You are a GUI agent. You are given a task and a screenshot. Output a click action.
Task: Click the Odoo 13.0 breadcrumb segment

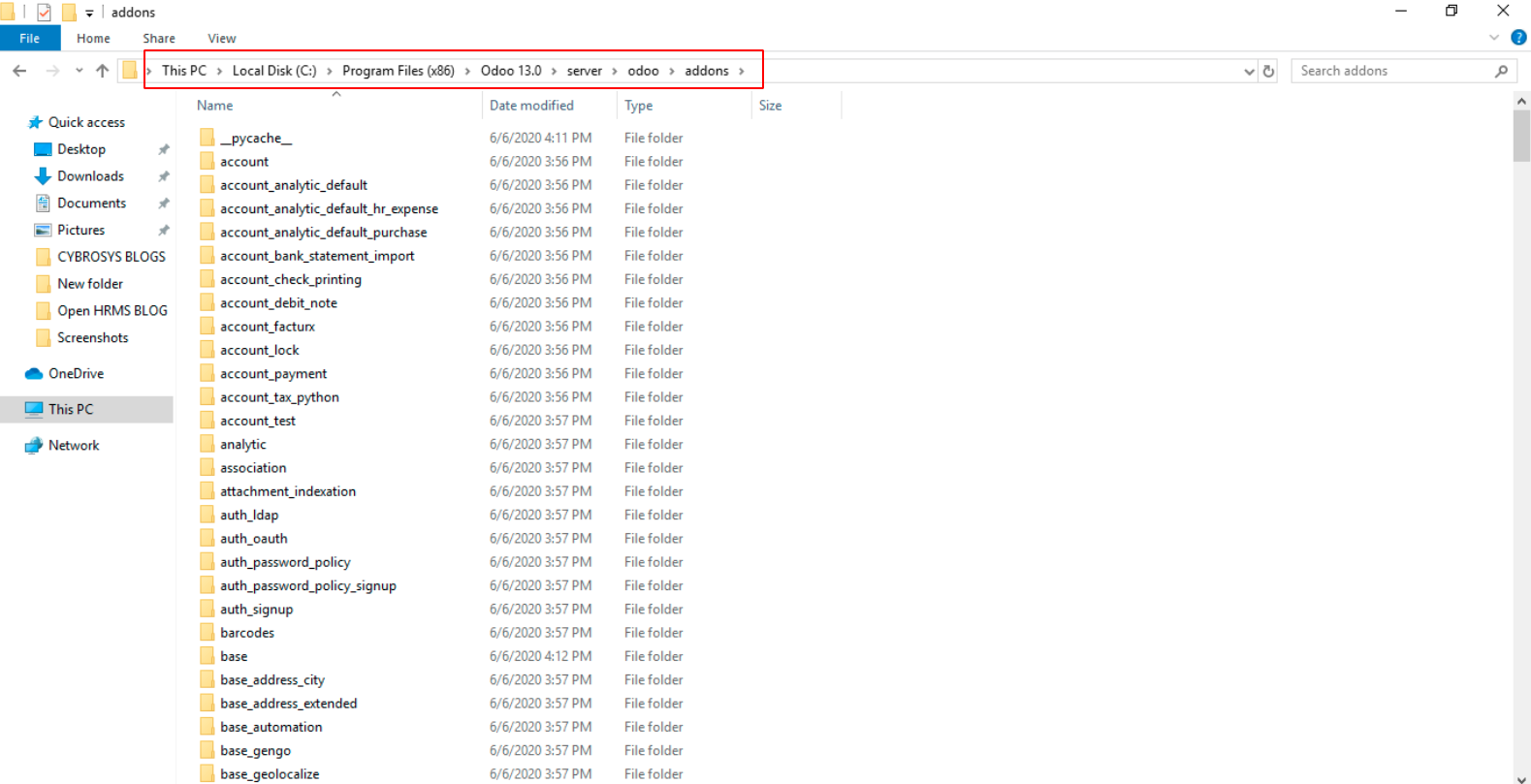511,71
